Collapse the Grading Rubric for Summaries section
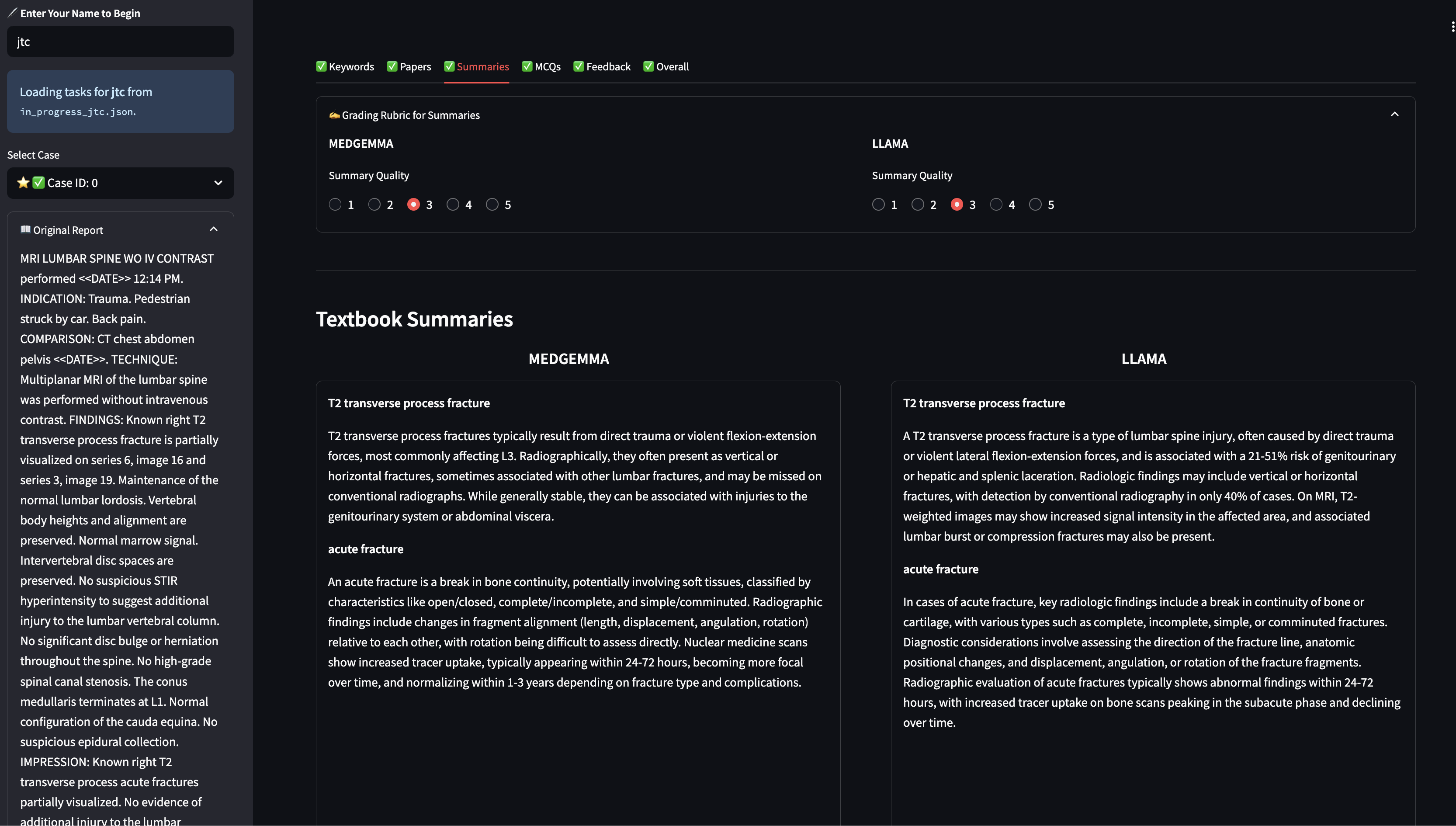Viewport: 1456px width, 826px height. point(1394,115)
